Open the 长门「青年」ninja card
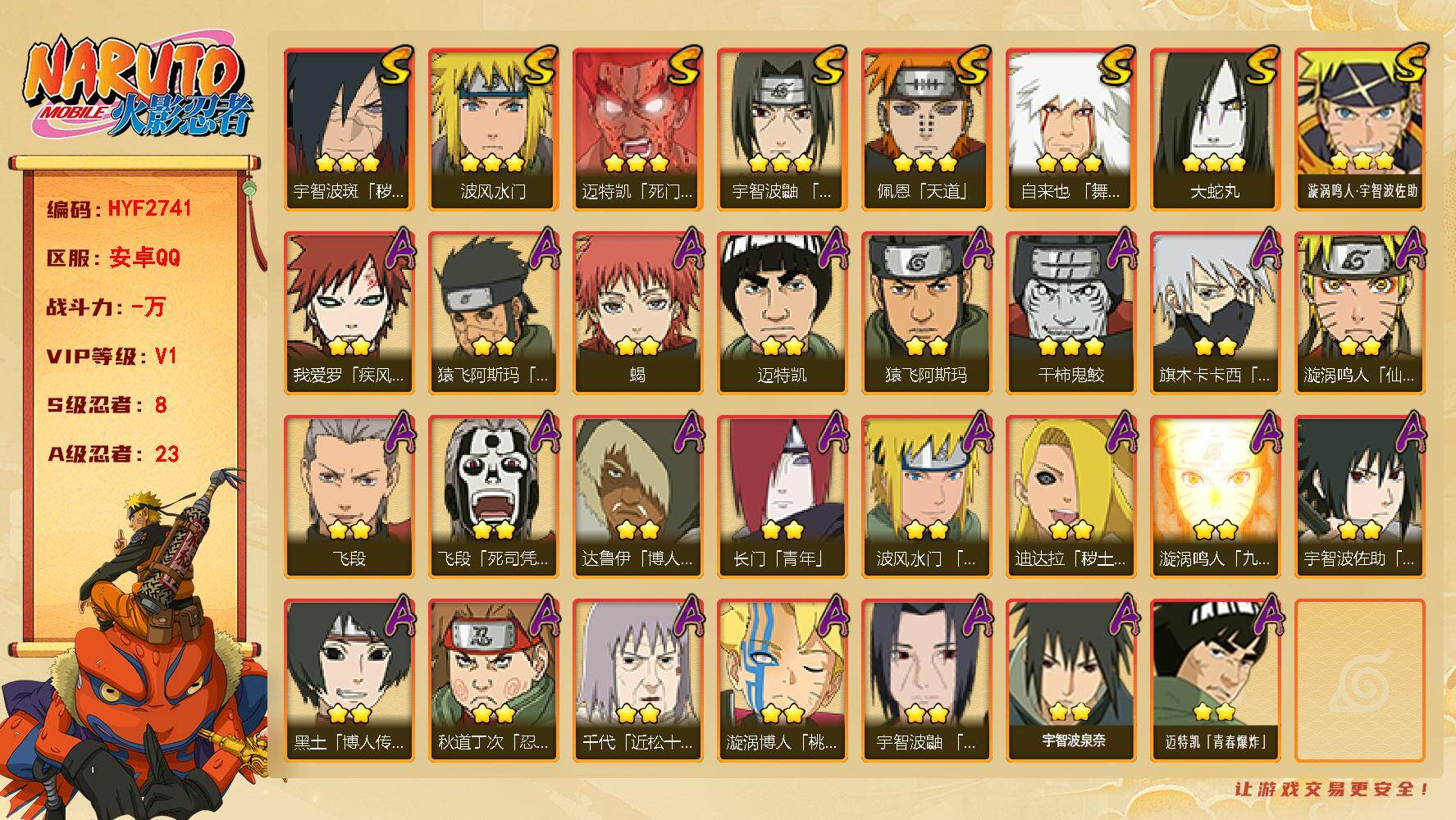Screen dimensions: 1456x820 [782, 497]
